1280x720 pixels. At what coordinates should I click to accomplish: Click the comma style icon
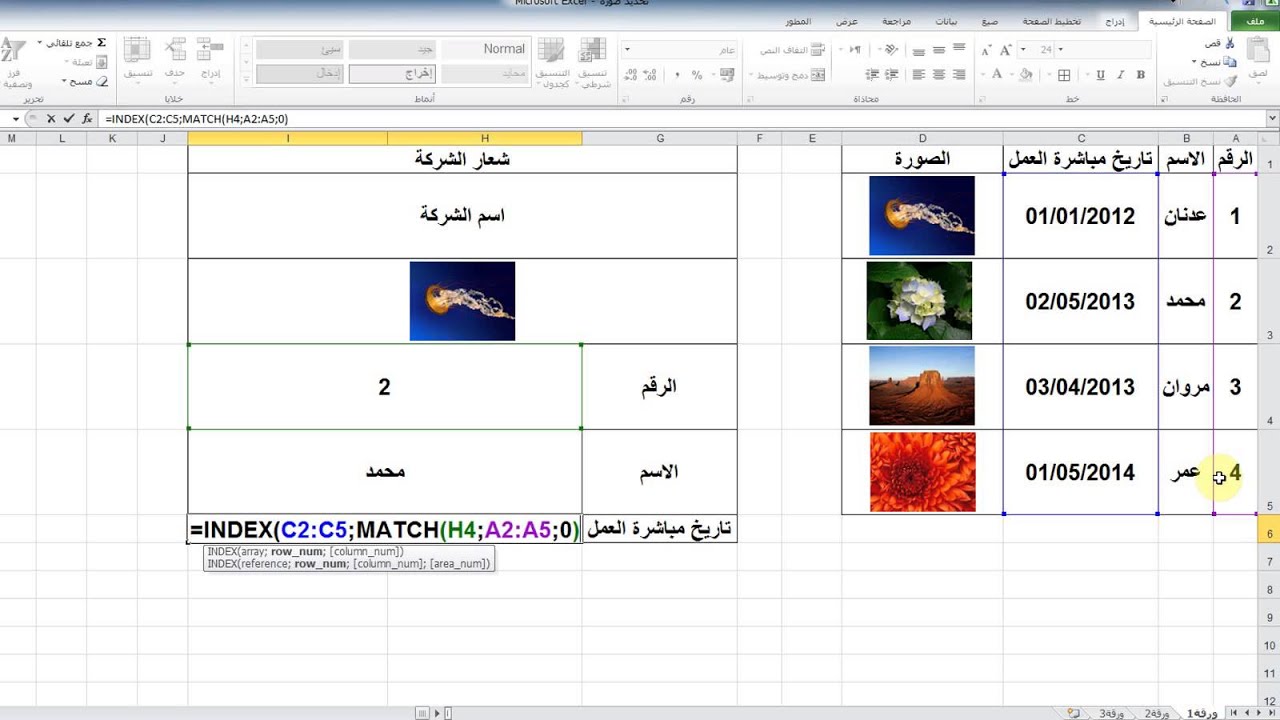click(x=677, y=75)
